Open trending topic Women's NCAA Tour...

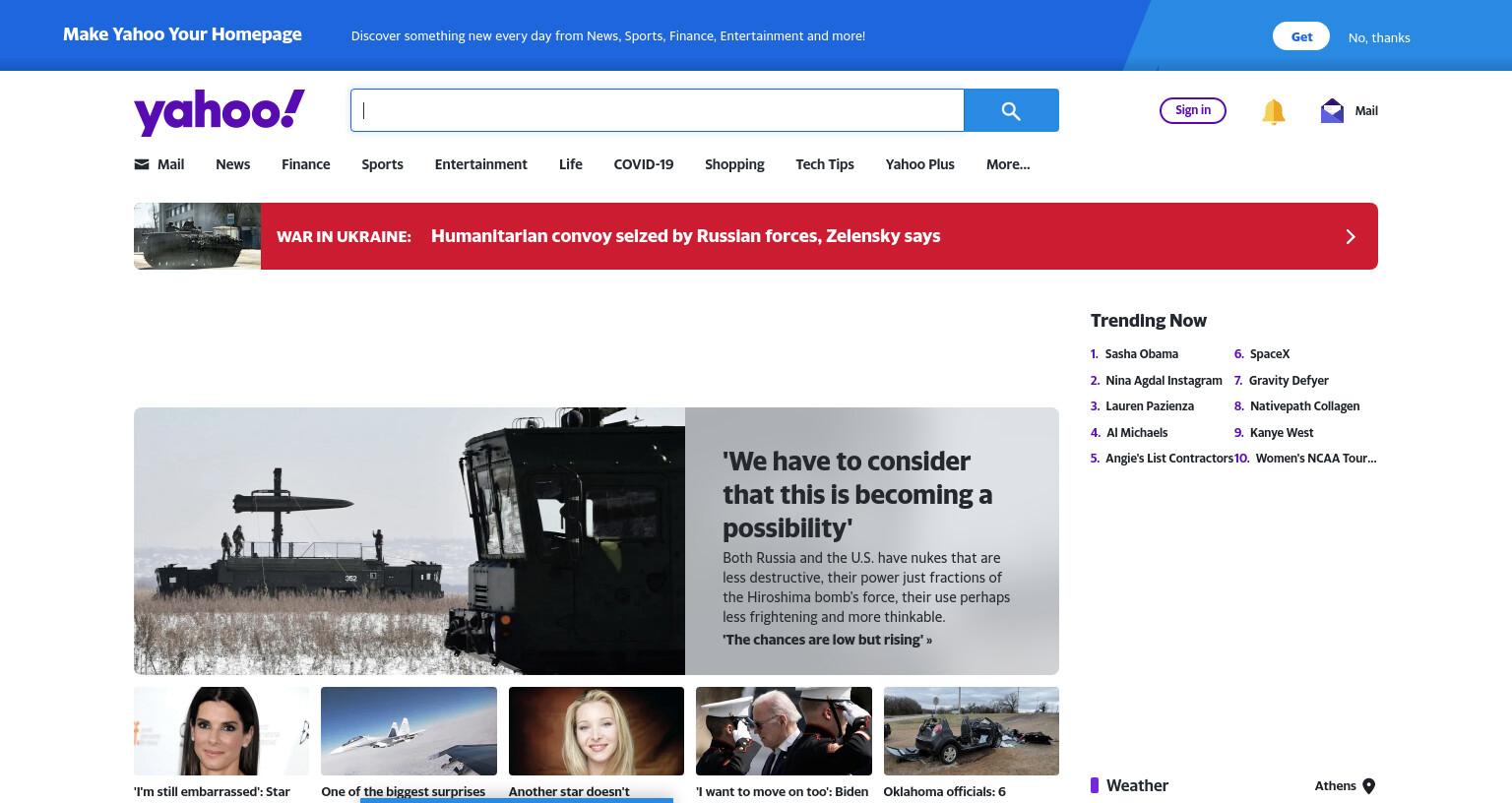point(1316,459)
